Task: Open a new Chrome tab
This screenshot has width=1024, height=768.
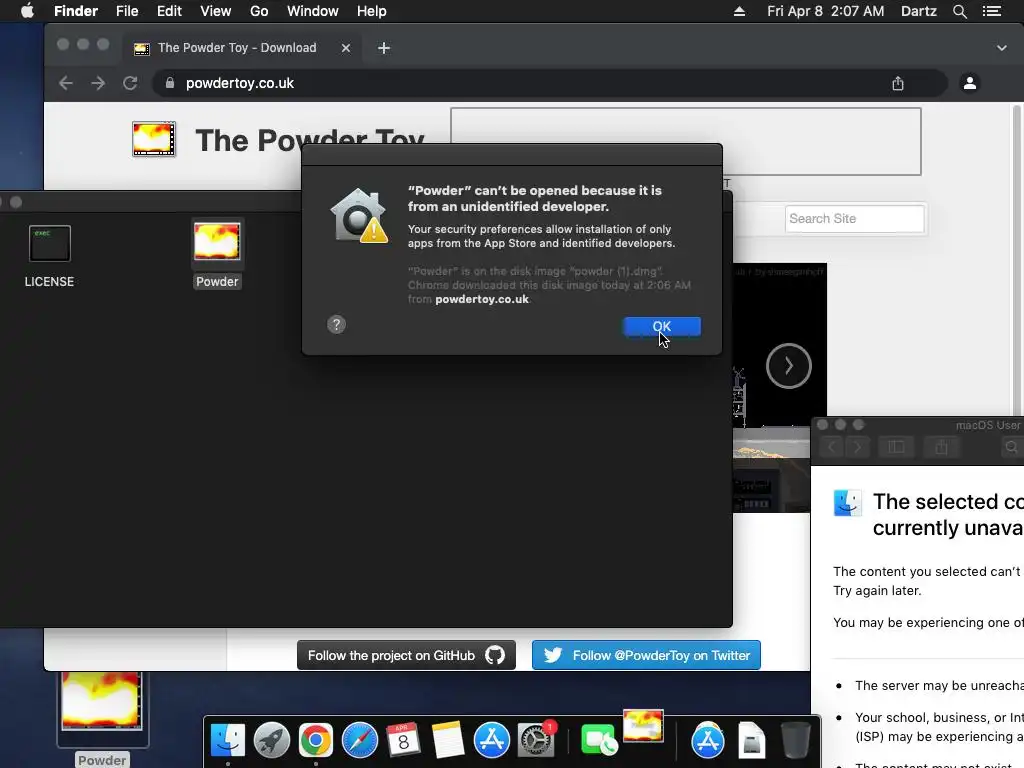Action: (x=384, y=48)
